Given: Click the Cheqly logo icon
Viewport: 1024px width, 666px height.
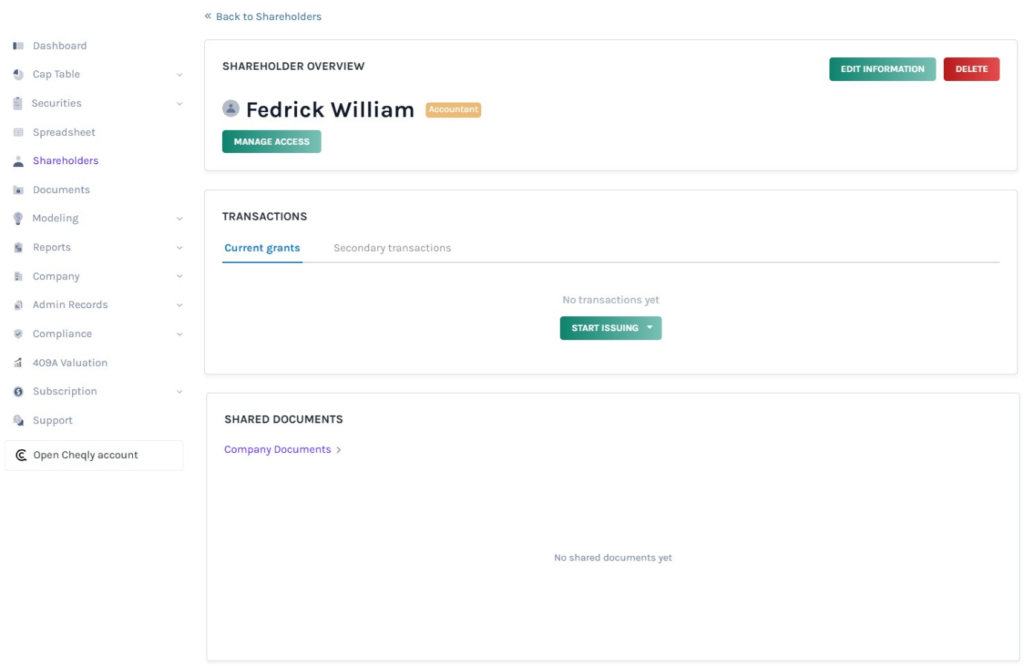Looking at the screenshot, I should click(x=21, y=455).
